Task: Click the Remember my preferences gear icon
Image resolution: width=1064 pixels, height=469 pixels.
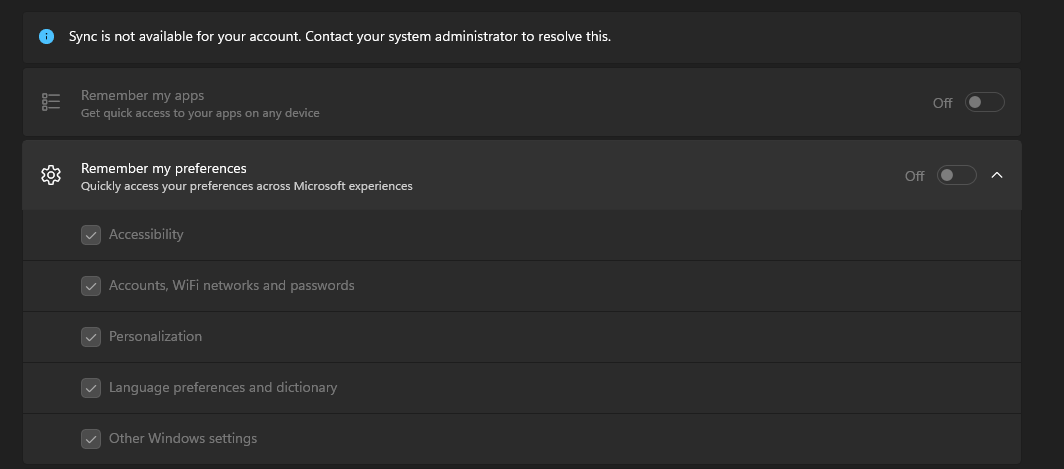Action: pyautogui.click(x=51, y=175)
